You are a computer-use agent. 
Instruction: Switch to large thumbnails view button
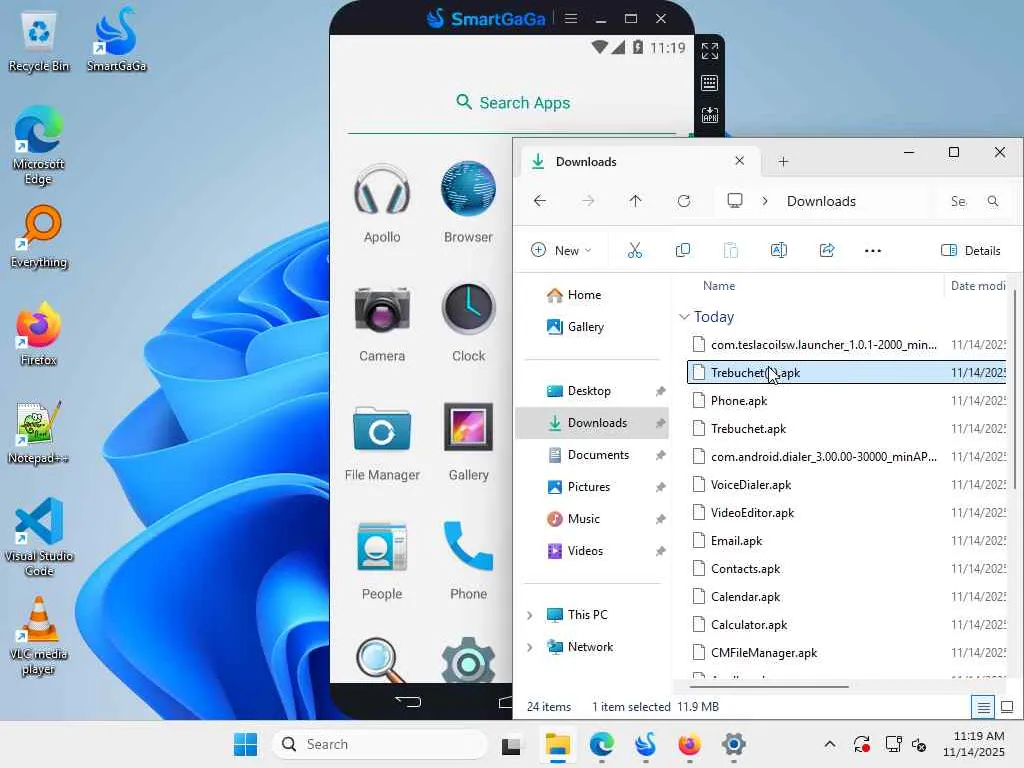(1007, 707)
